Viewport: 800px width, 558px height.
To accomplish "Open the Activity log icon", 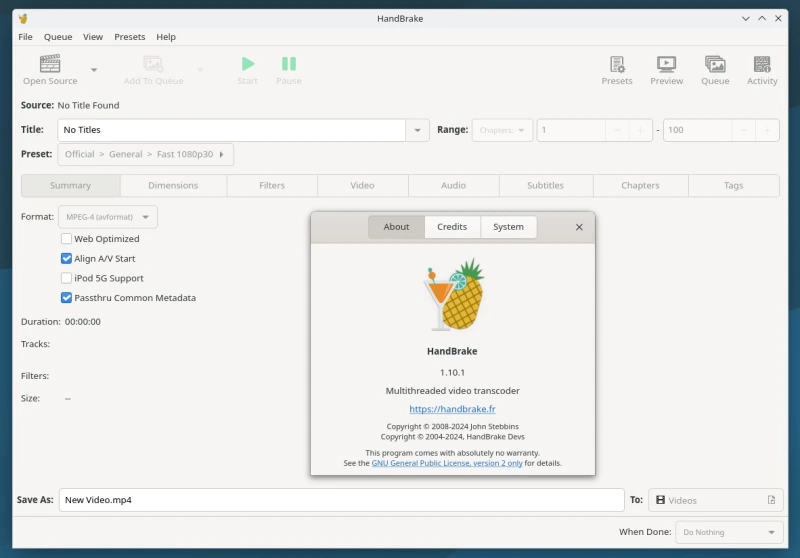I will 762,64.
